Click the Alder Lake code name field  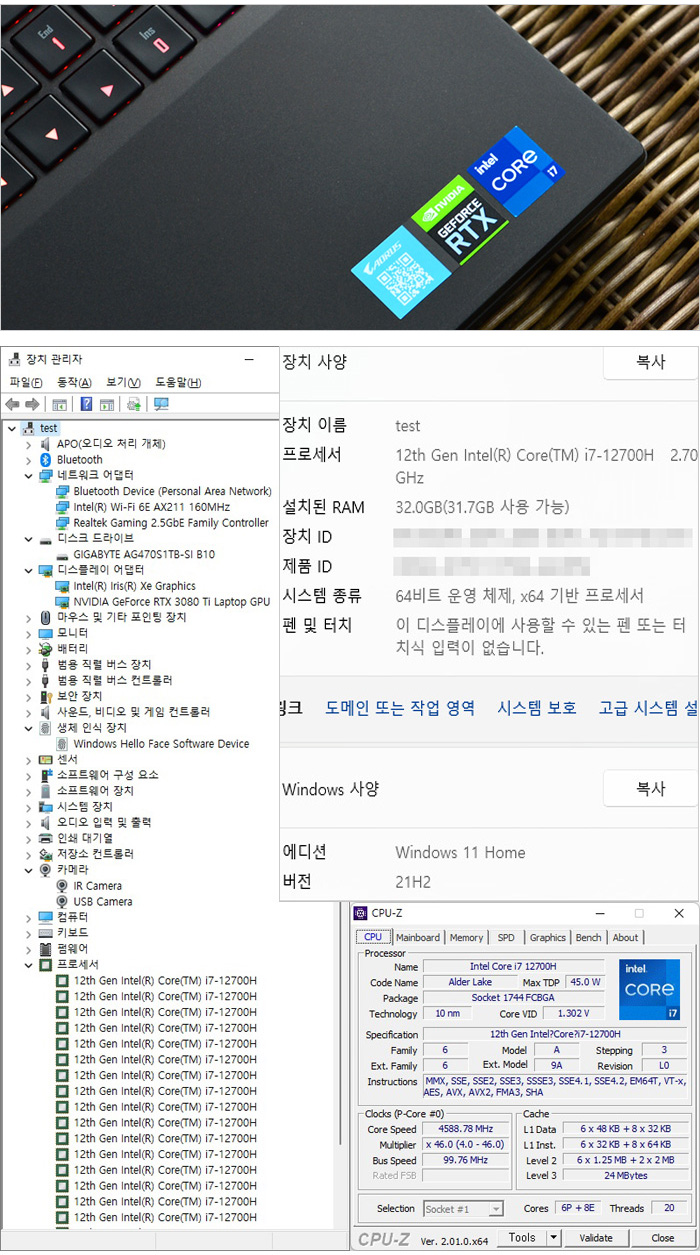470,982
